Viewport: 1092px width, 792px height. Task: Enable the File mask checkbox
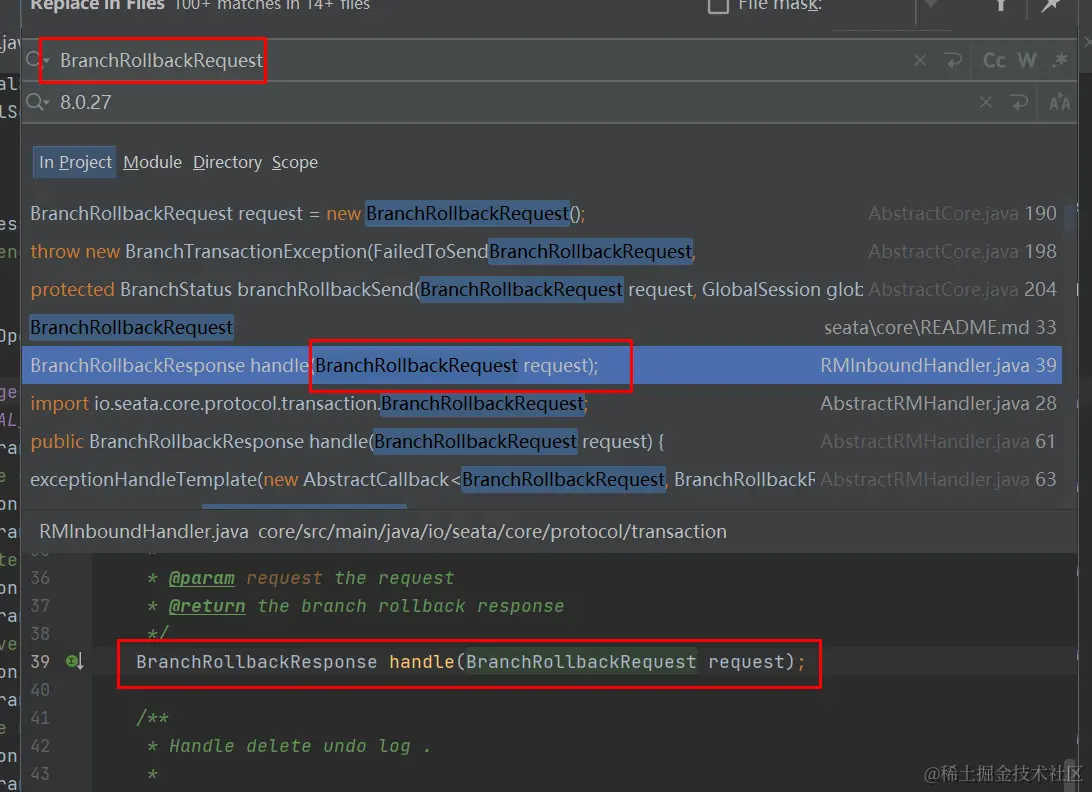[718, 6]
